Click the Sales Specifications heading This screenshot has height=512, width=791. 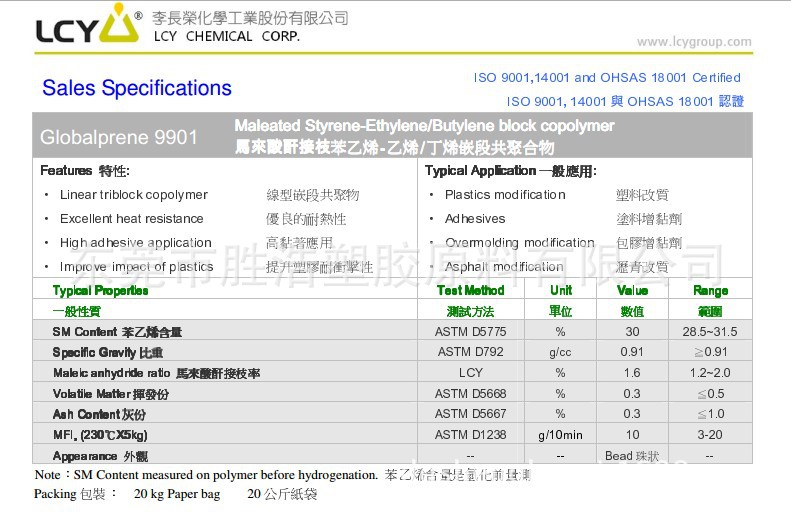[137, 88]
